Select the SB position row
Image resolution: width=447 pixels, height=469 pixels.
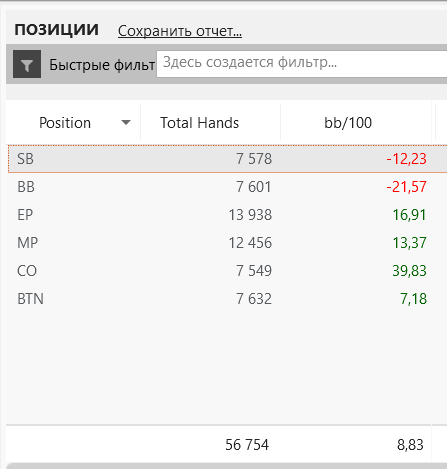point(227,159)
